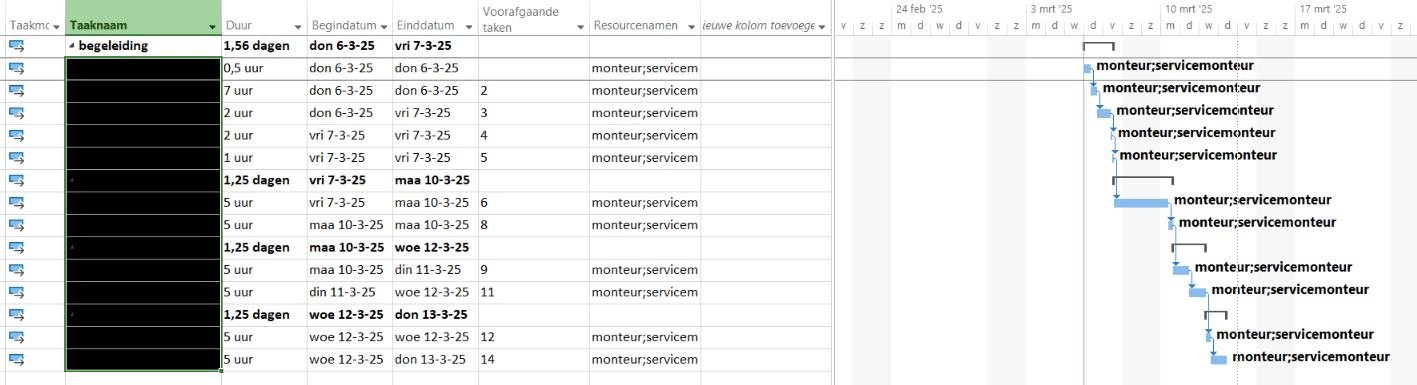The image size is (1417, 385).
Task: Open the Resourcenamen column filter dropdown
Action: [x=690, y=26]
